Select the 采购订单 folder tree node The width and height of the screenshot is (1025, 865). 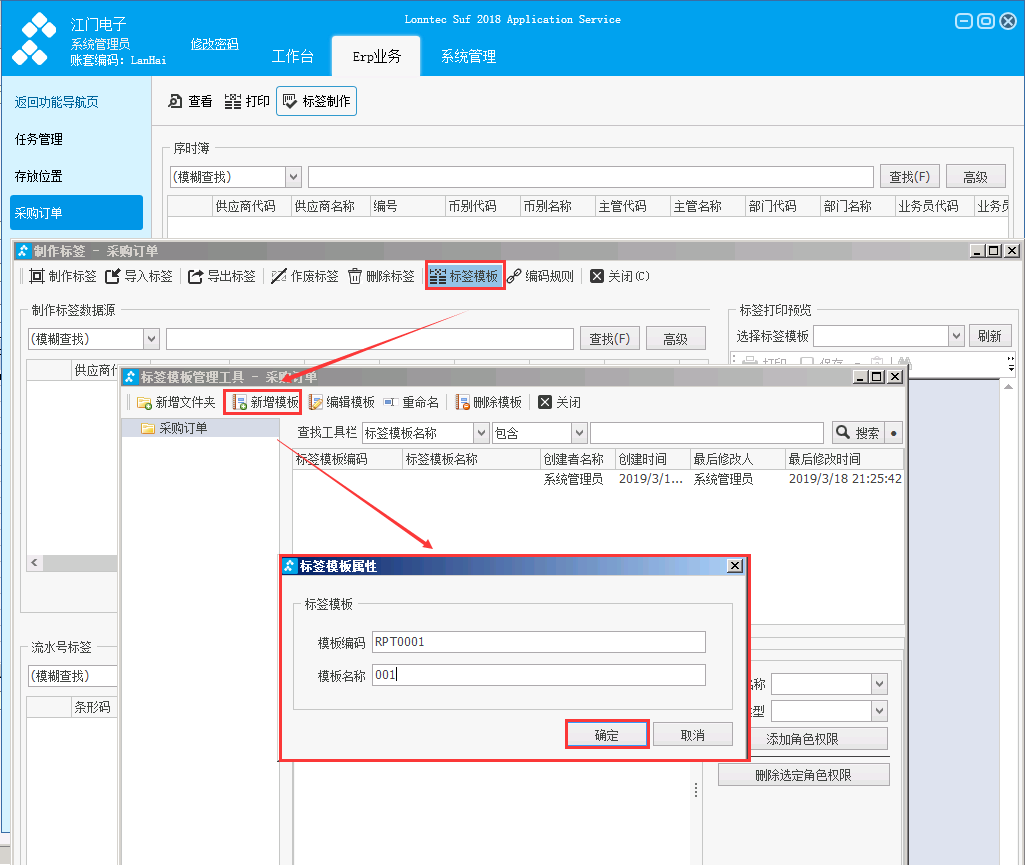pyautogui.click(x=183, y=428)
